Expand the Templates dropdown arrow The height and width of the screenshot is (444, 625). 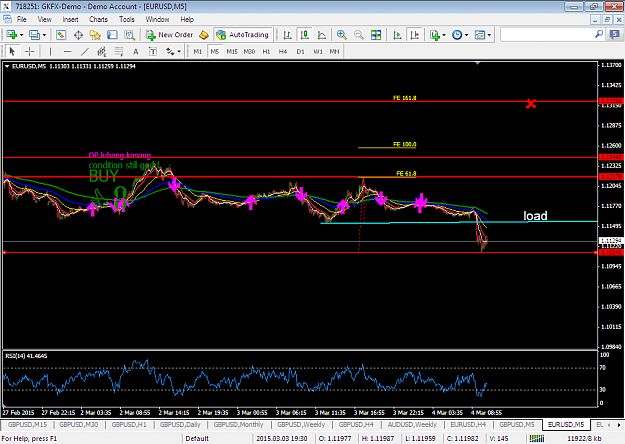489,35
